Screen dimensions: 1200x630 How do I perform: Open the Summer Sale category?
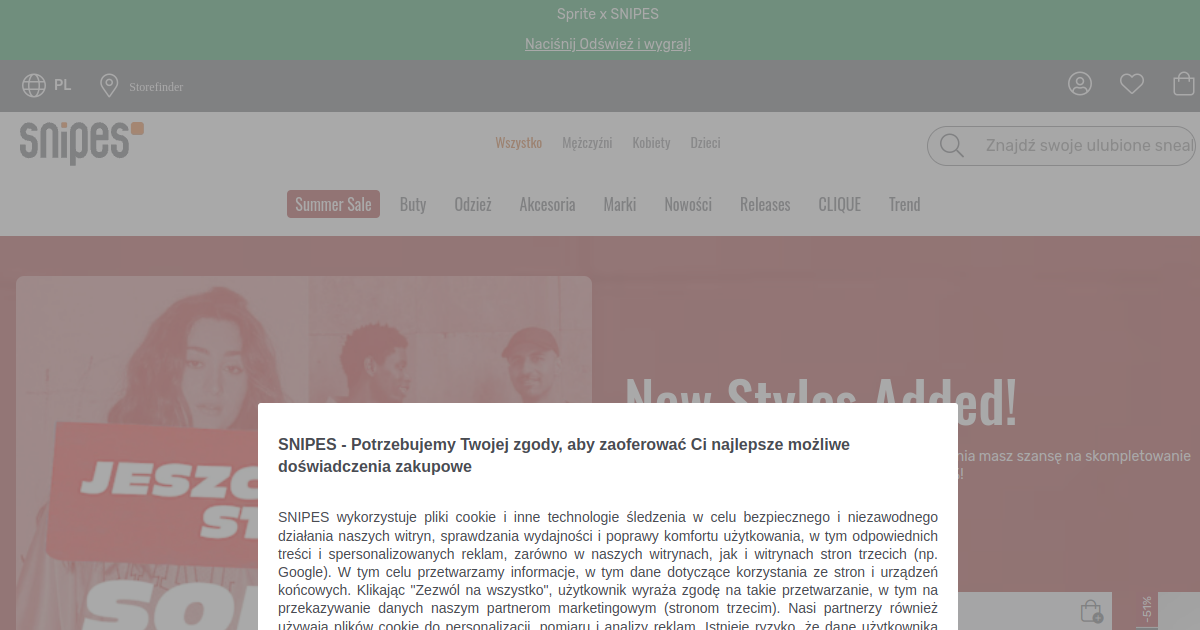point(333,204)
